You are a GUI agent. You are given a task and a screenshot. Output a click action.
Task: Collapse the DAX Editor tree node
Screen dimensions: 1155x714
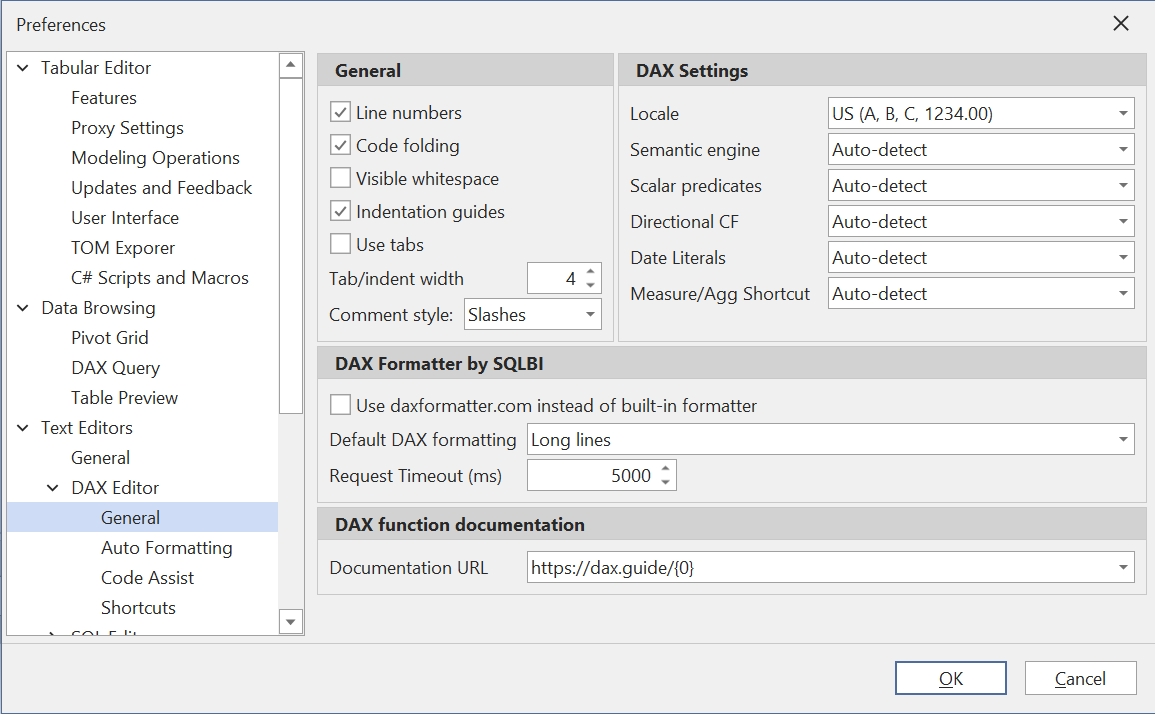click(x=52, y=487)
